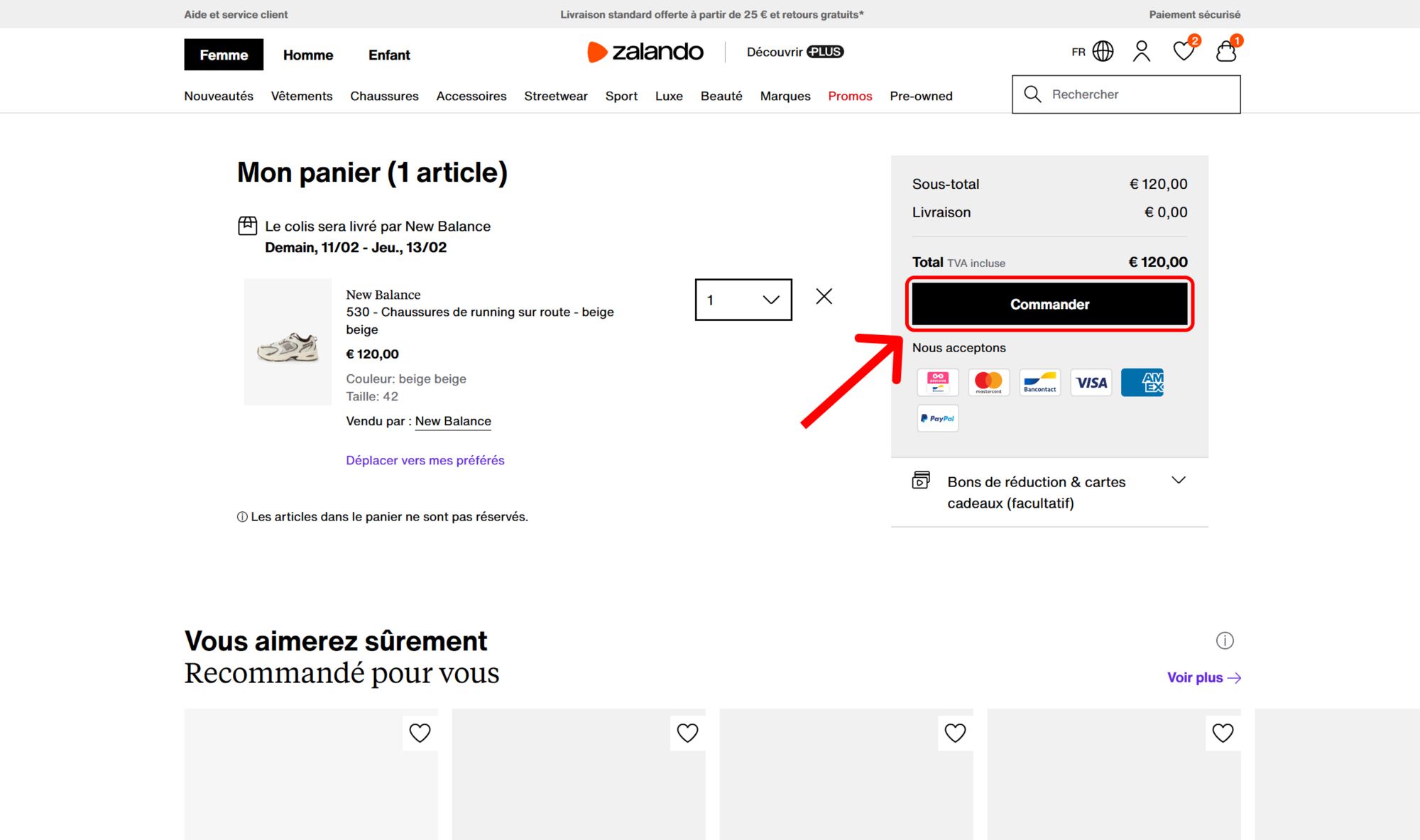Viewport: 1420px width, 840px height.
Task: Open the New Balance shoe thumbnail
Action: point(288,342)
